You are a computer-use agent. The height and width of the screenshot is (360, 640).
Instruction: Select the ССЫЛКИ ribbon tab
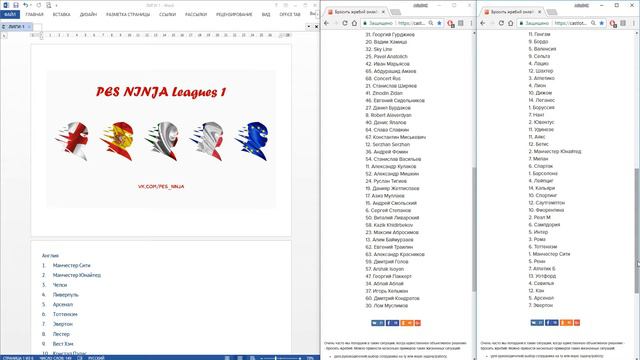pyautogui.click(x=167, y=14)
